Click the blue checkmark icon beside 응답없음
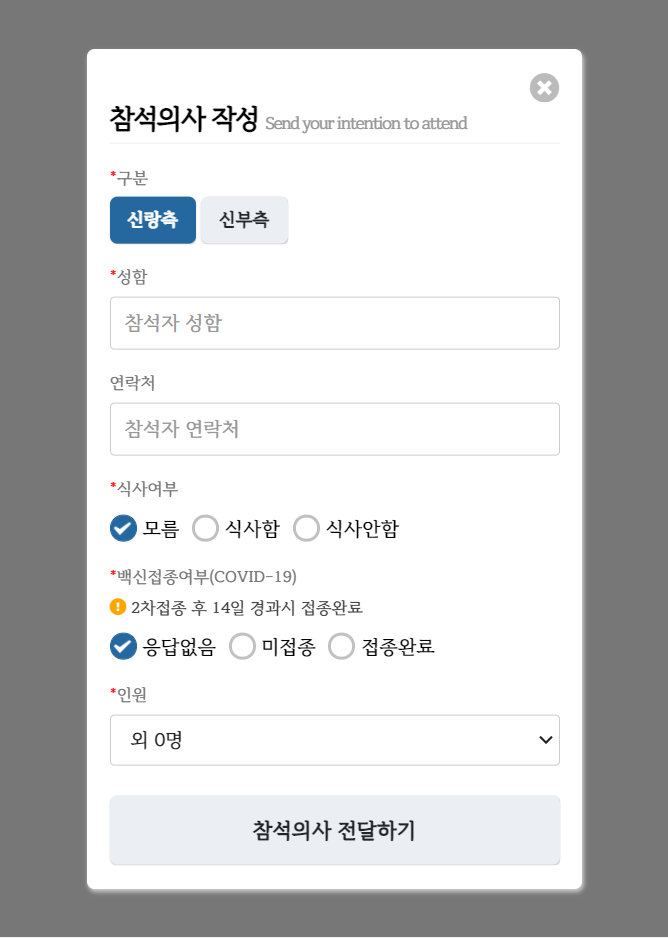Image resolution: width=668 pixels, height=938 pixels. click(122, 647)
